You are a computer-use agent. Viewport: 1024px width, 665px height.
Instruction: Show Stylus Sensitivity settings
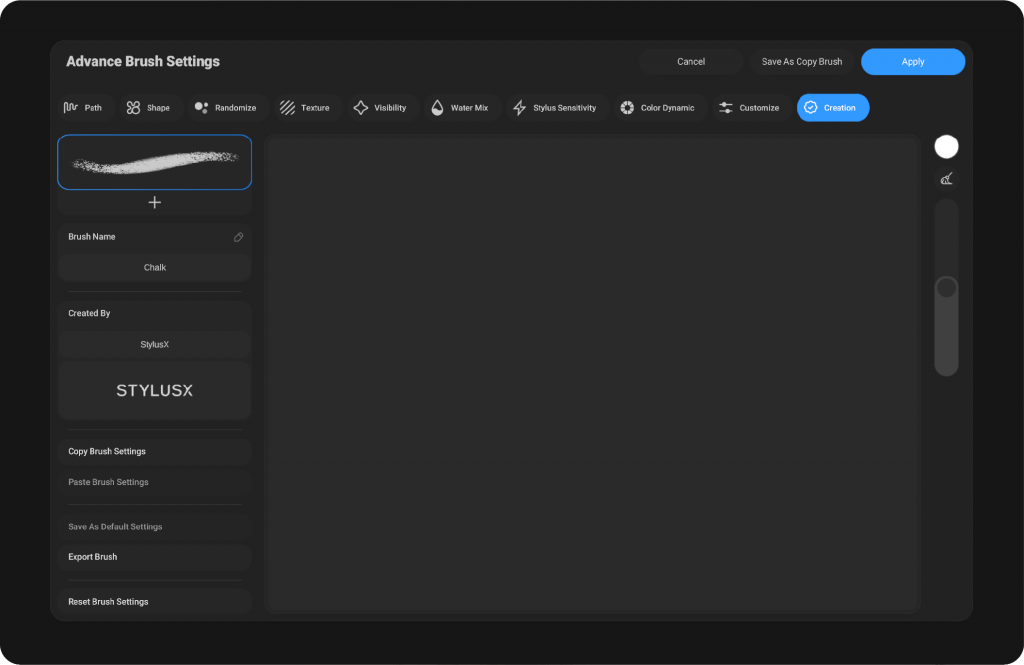tap(554, 108)
